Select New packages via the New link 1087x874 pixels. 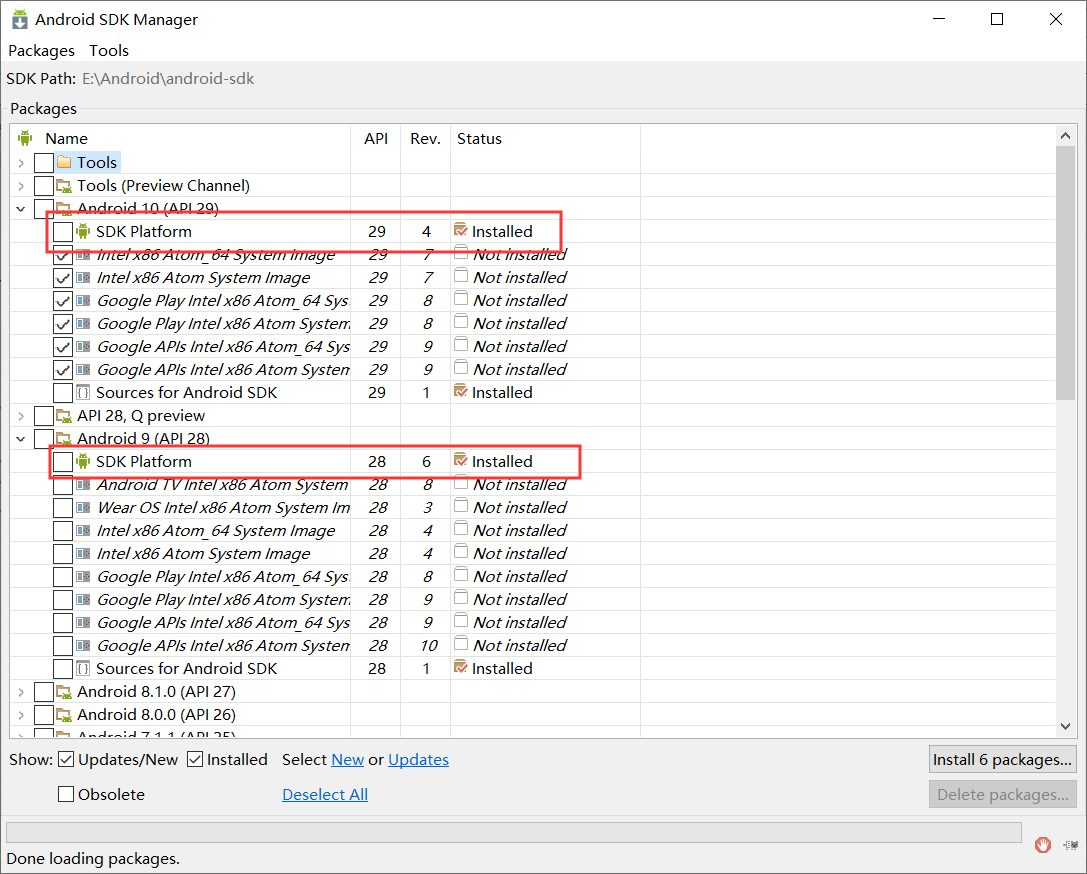pyautogui.click(x=347, y=760)
